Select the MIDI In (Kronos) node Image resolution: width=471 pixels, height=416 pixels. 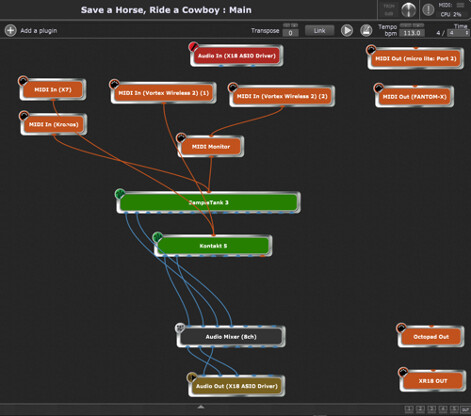click(54, 124)
